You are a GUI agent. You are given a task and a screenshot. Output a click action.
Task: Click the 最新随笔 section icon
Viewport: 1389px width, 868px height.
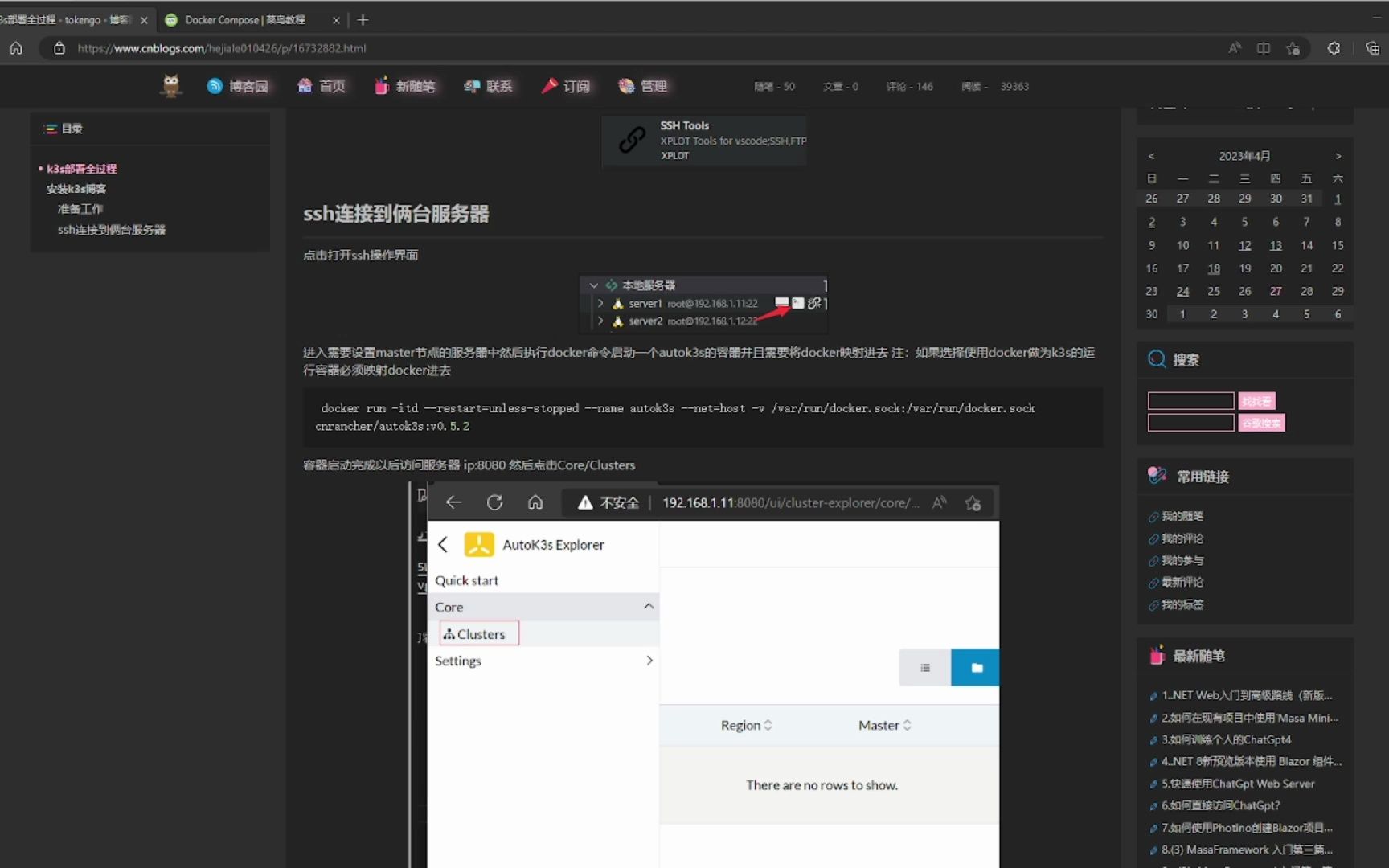(x=1157, y=656)
